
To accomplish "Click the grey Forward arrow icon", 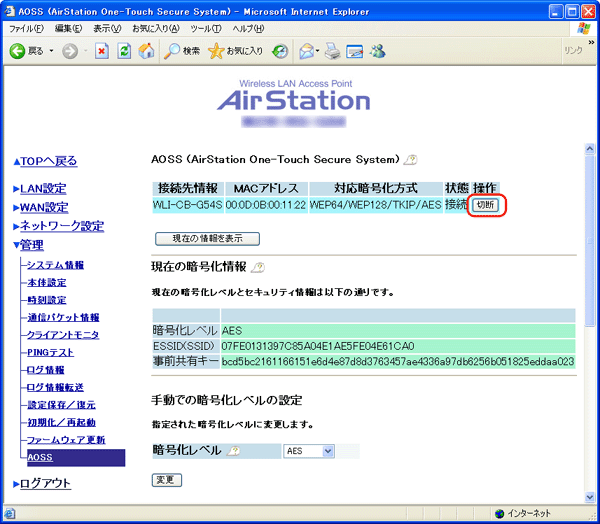I will [x=70, y=51].
